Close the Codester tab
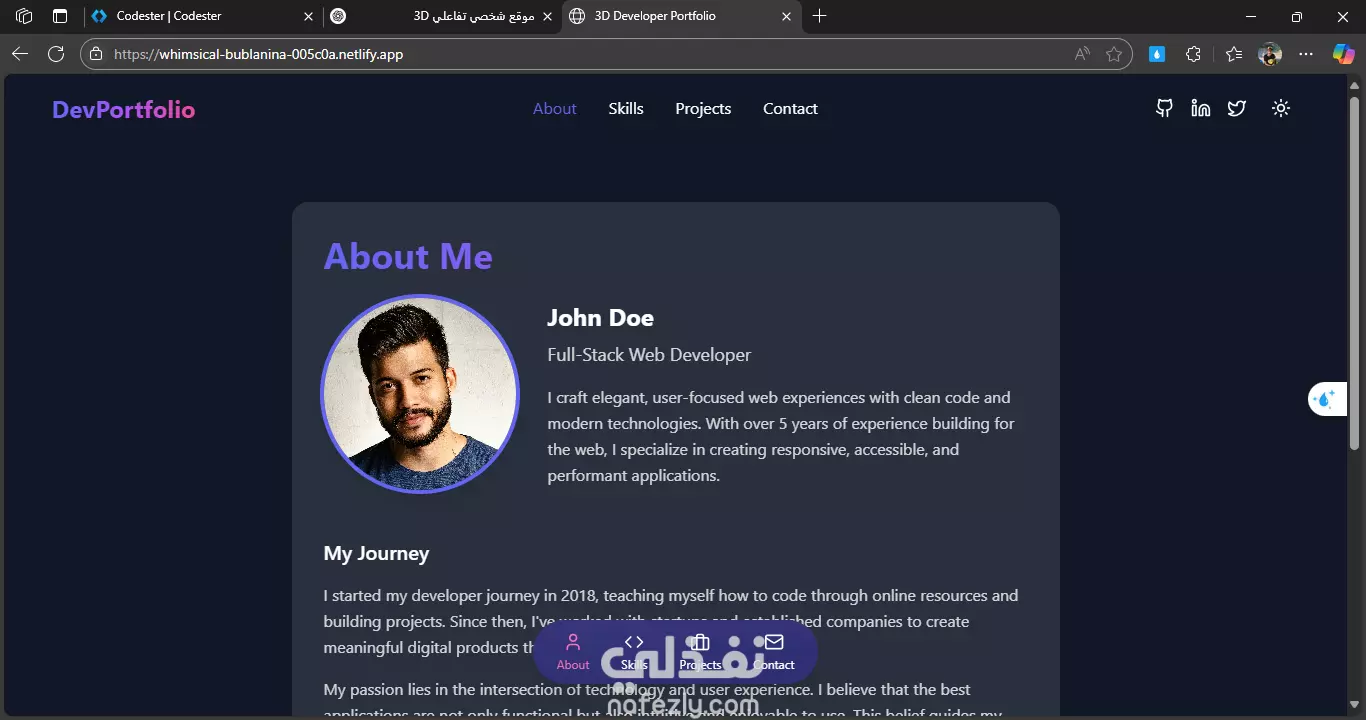Screen dimensions: 1366x720 click(308, 16)
